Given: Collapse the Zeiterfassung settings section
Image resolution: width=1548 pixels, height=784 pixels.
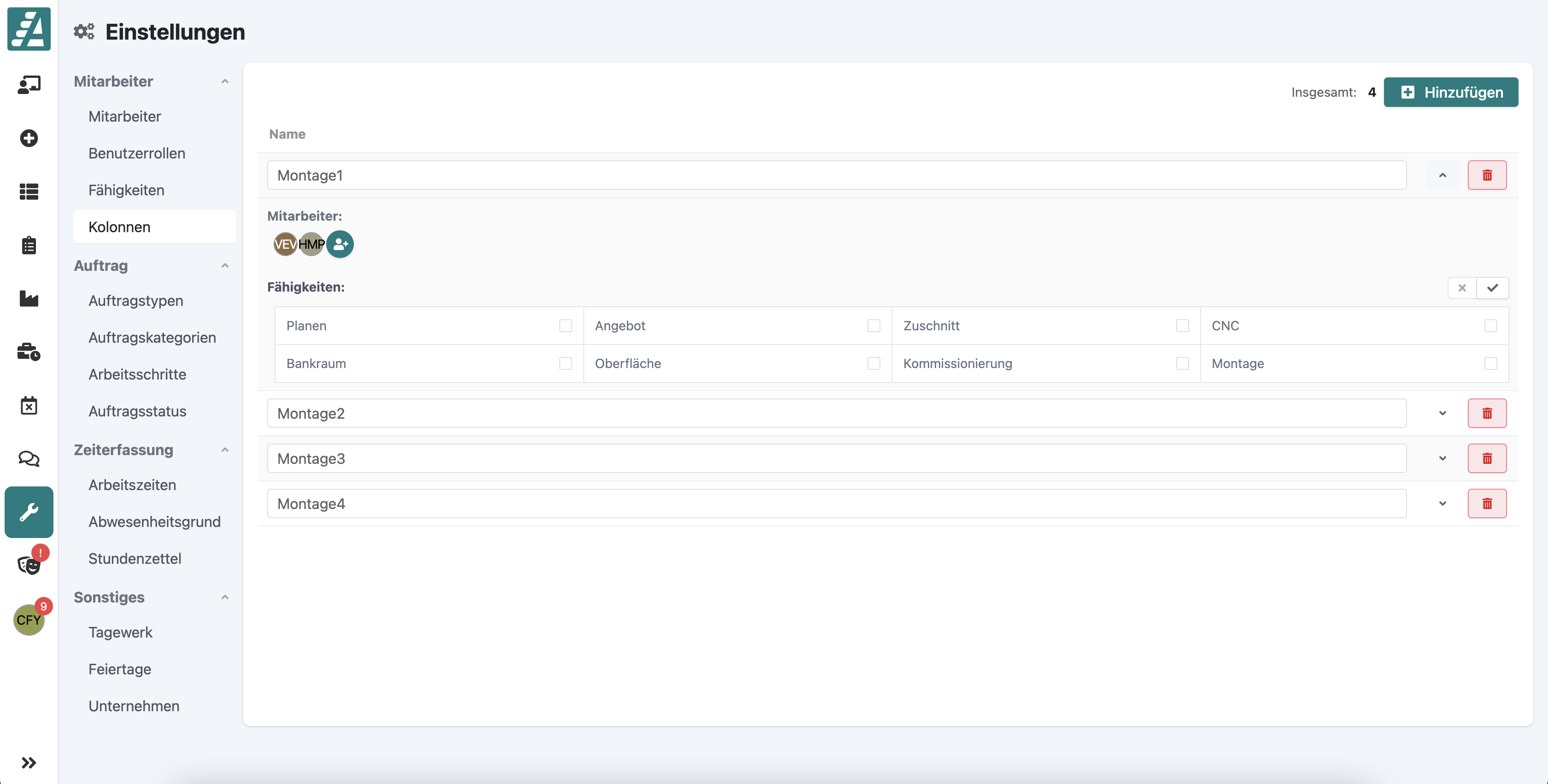Looking at the screenshot, I should pyautogui.click(x=225, y=450).
